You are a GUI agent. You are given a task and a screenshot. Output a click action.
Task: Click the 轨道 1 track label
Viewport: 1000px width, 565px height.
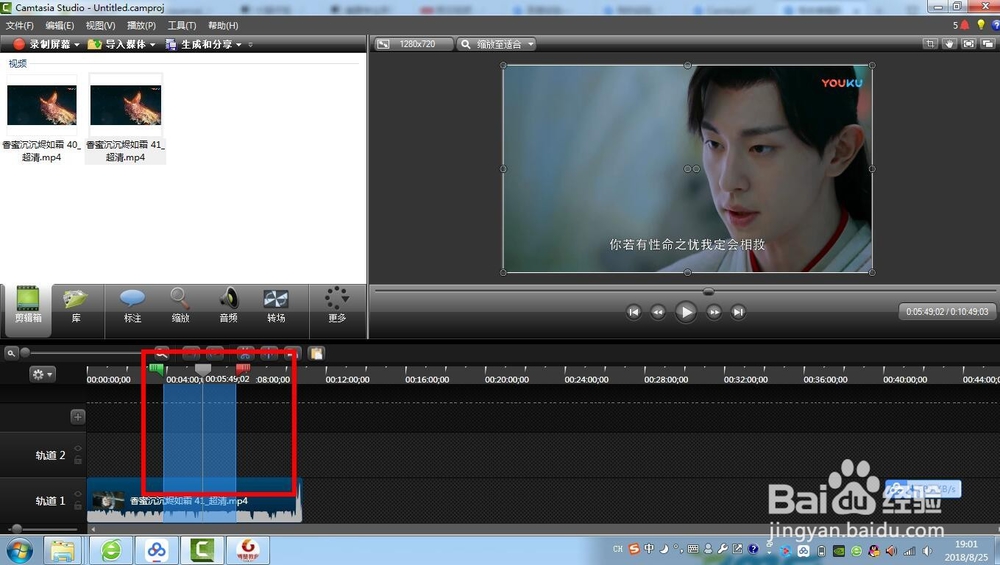click(50, 501)
